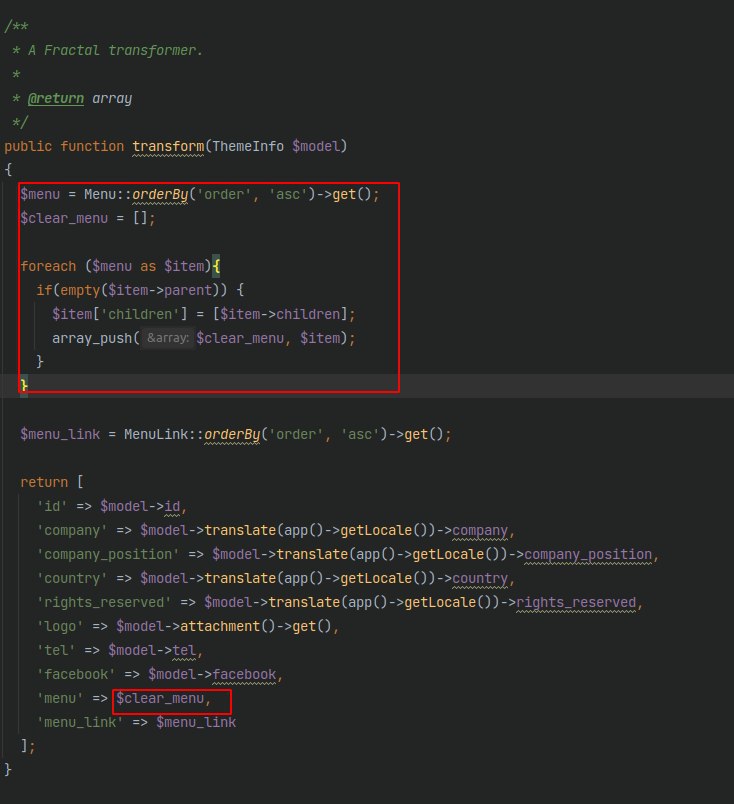
Task: Click "'country'" array key
Action: pos(72,579)
